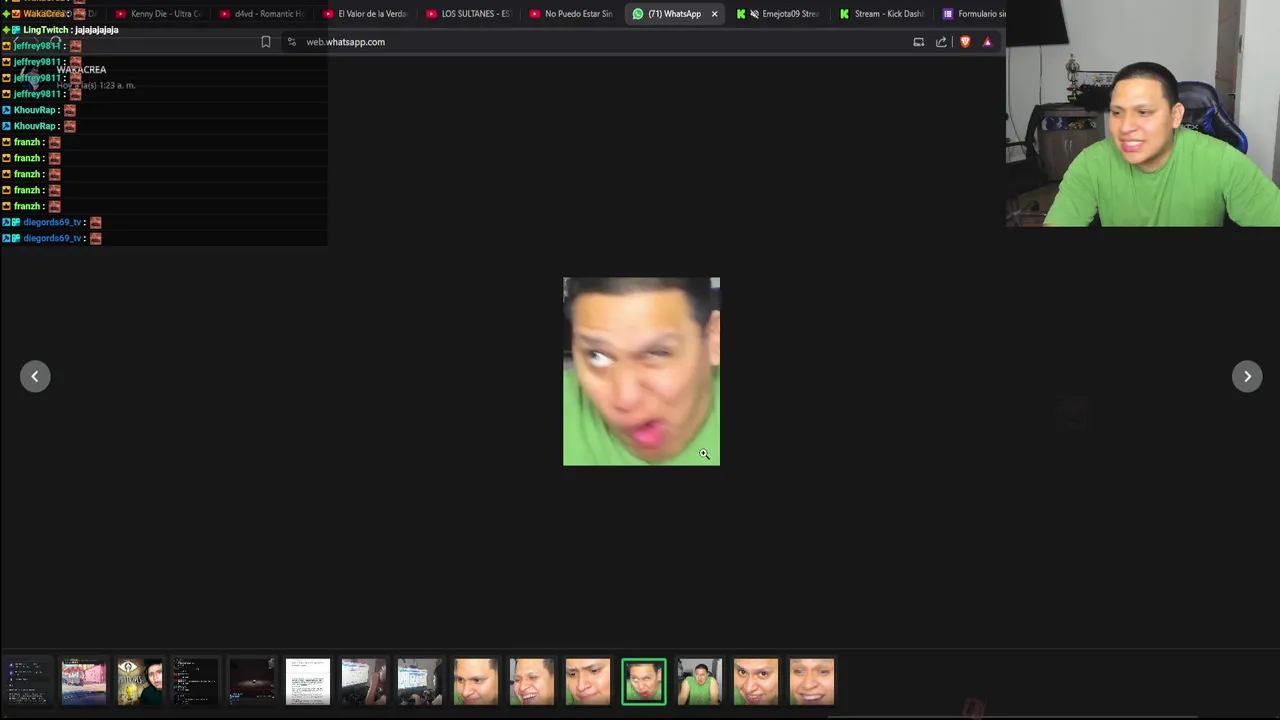
Task: Click the share page icon in address bar
Action: point(941,42)
